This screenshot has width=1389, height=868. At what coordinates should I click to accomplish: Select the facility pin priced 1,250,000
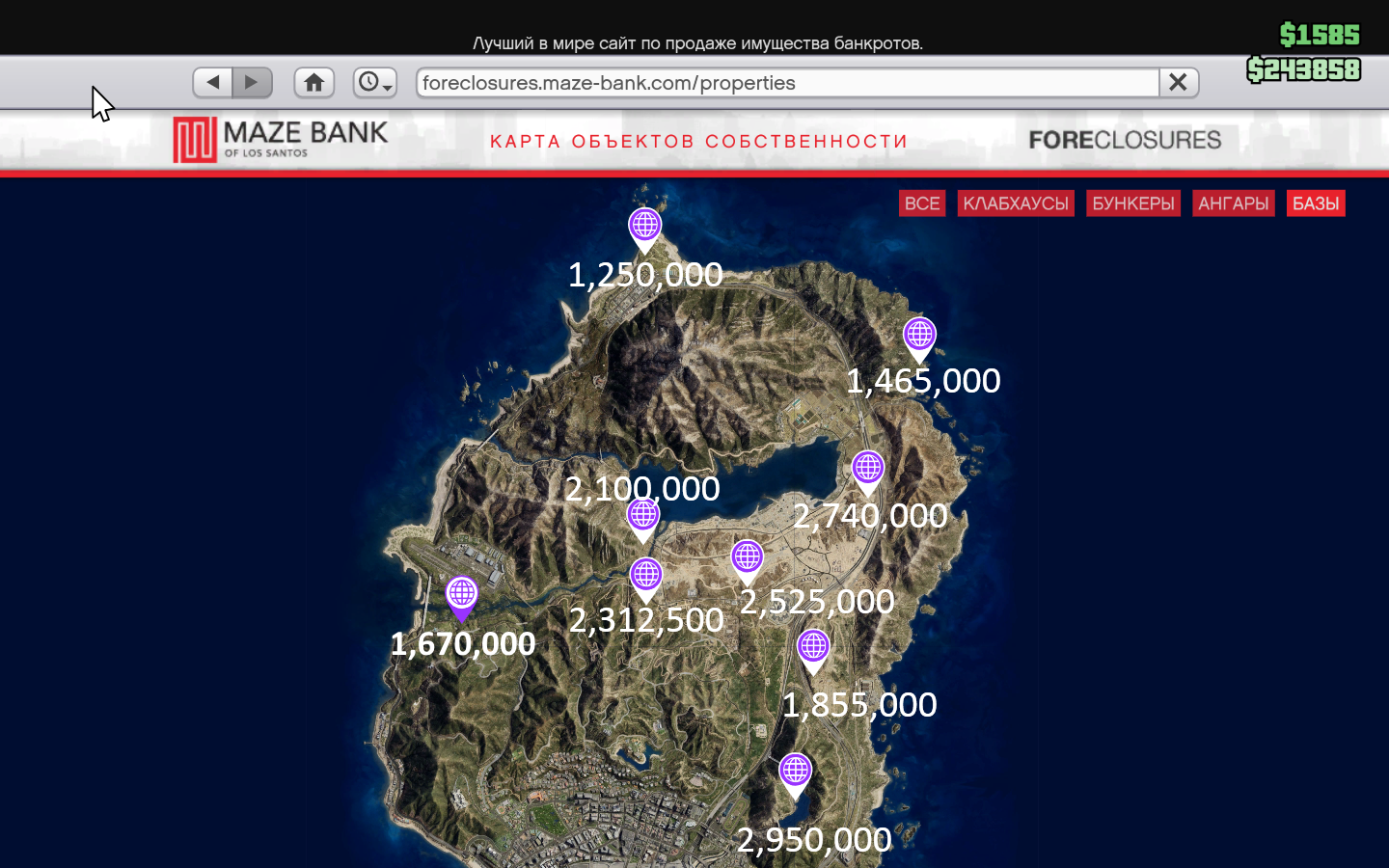point(645,230)
